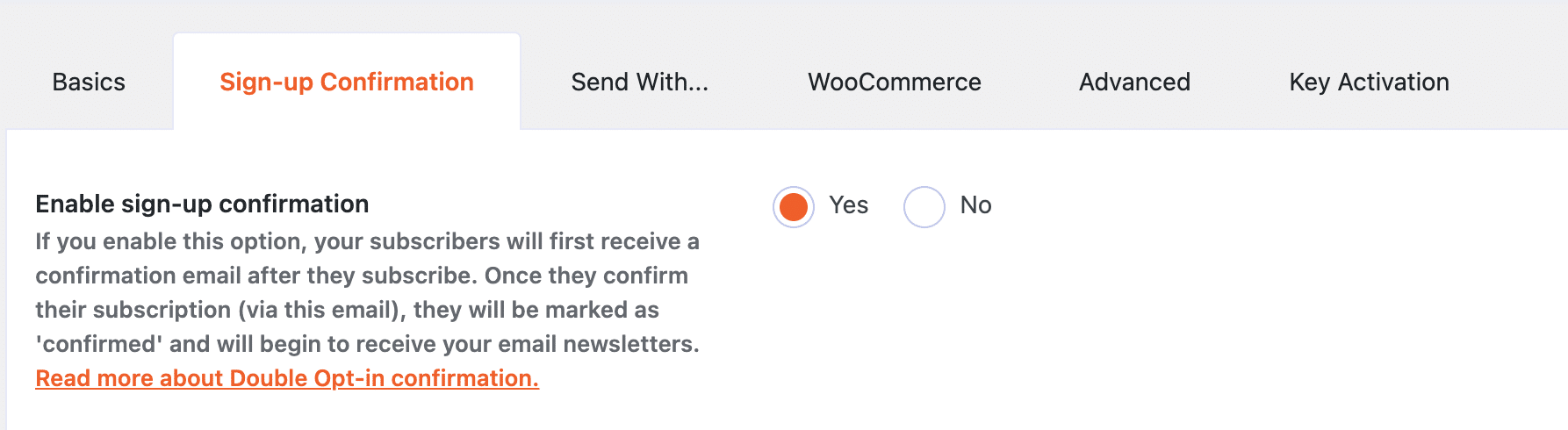The width and height of the screenshot is (1568, 430).
Task: Click line starting "their subscription (via this email)"
Action: [x=347, y=310]
